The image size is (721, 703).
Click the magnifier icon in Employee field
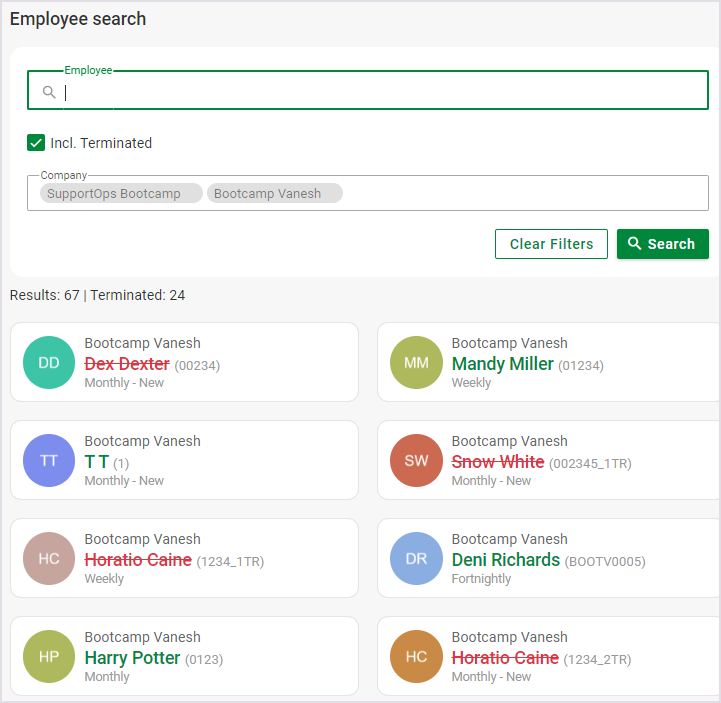pyautogui.click(x=49, y=92)
